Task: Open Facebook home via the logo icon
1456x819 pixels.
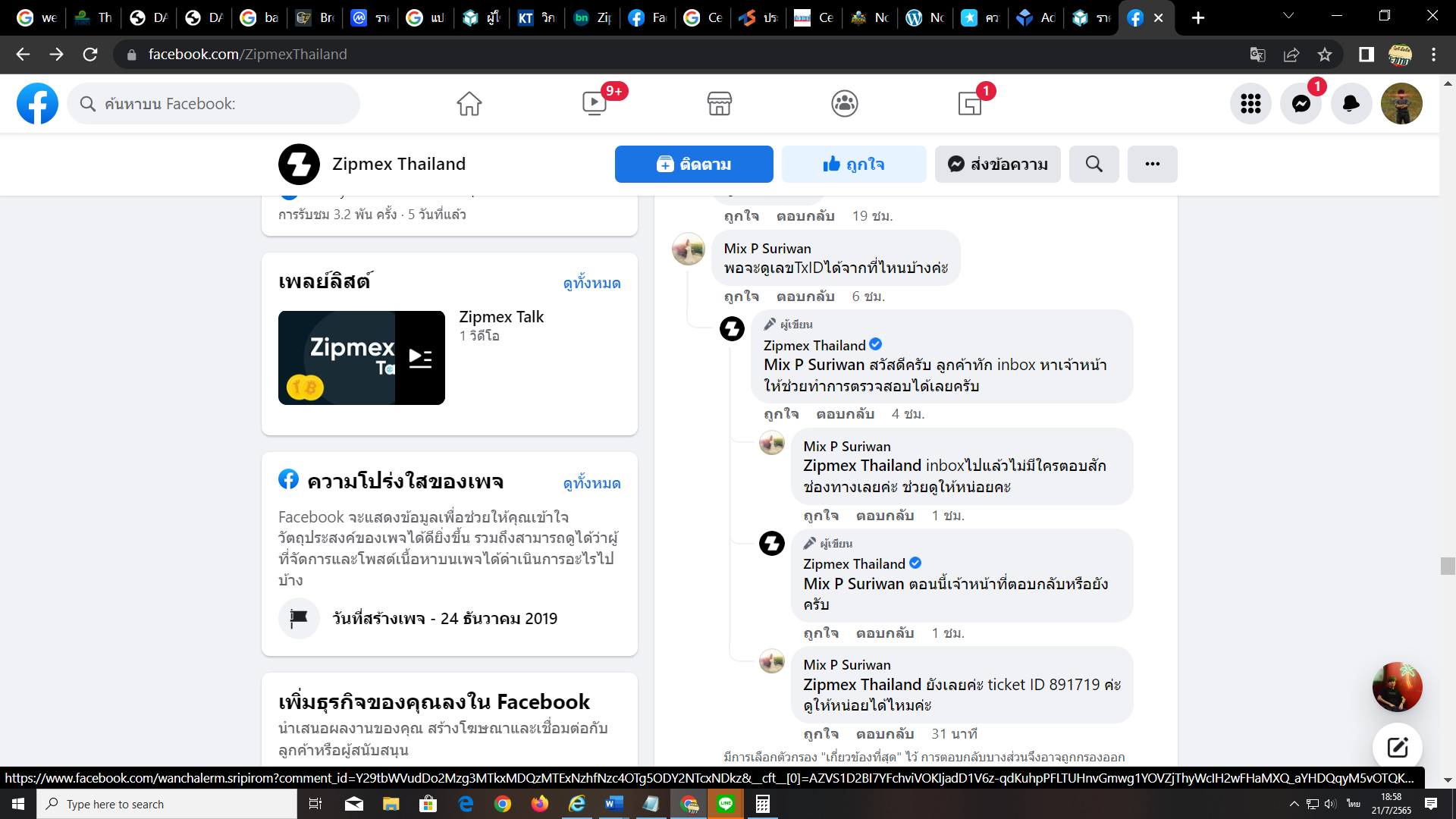Action: click(x=37, y=103)
